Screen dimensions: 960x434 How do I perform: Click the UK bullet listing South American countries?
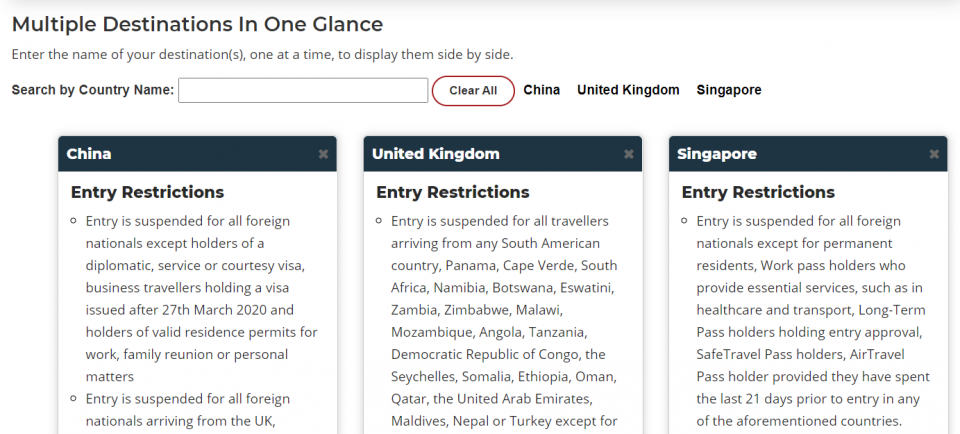(504, 321)
